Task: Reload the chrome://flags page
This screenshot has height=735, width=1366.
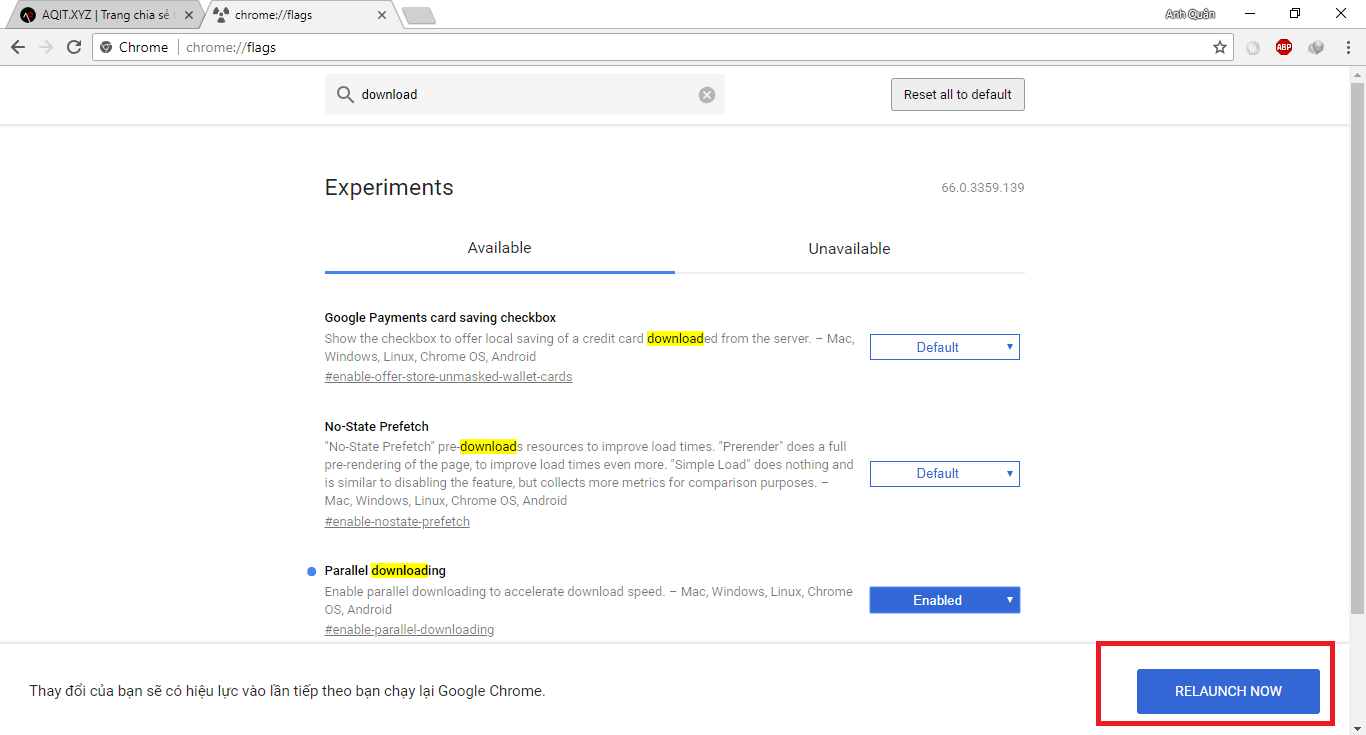Action: click(x=74, y=47)
